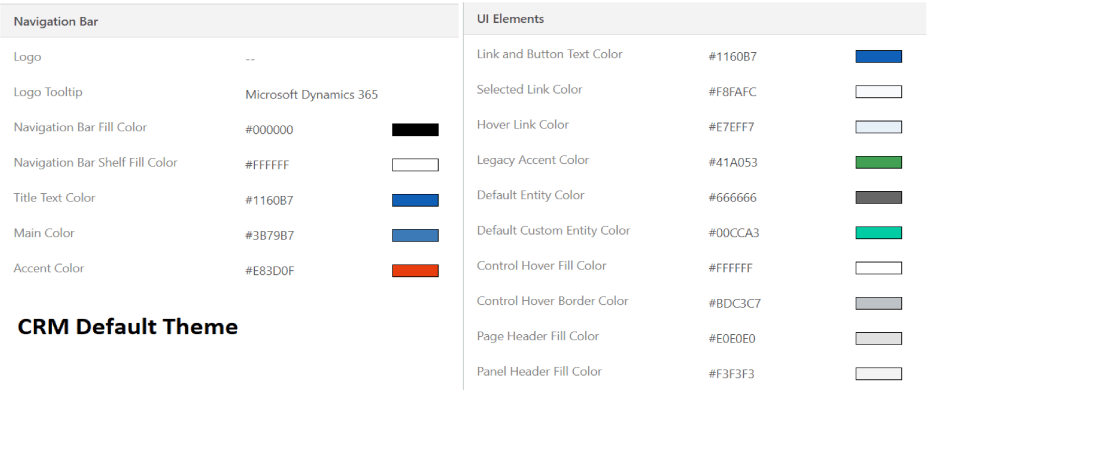This screenshot has width=1100, height=472.
Task: Click the Panel Header Fill Color swatch
Action: (x=878, y=374)
